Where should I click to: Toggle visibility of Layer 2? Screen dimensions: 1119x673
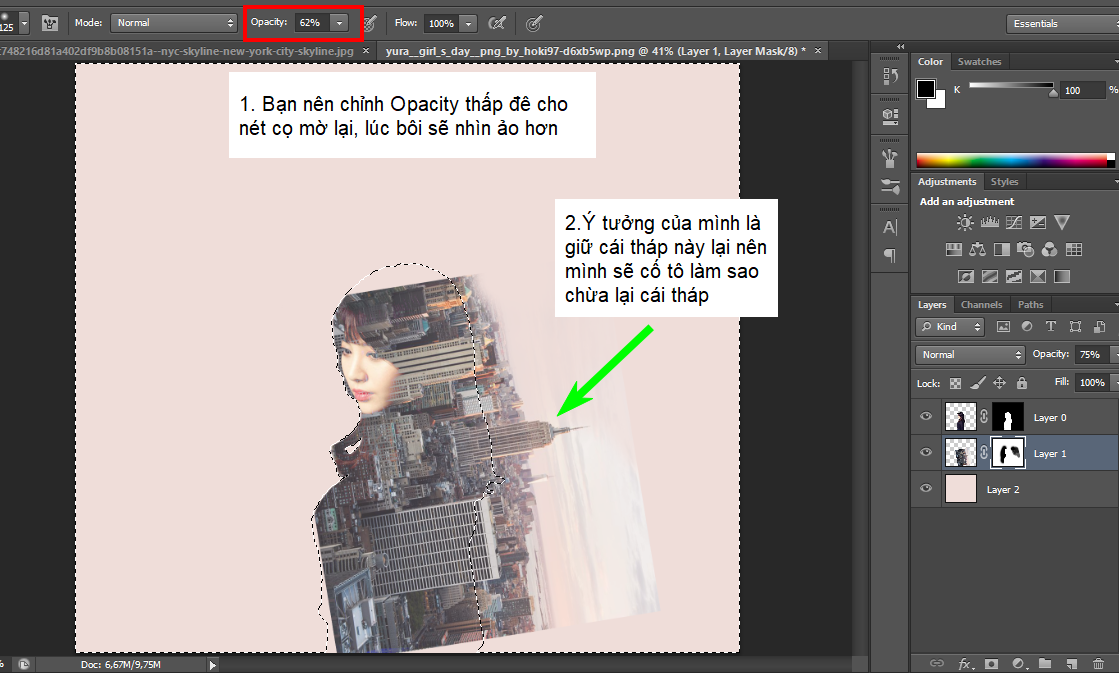pyautogui.click(x=926, y=489)
